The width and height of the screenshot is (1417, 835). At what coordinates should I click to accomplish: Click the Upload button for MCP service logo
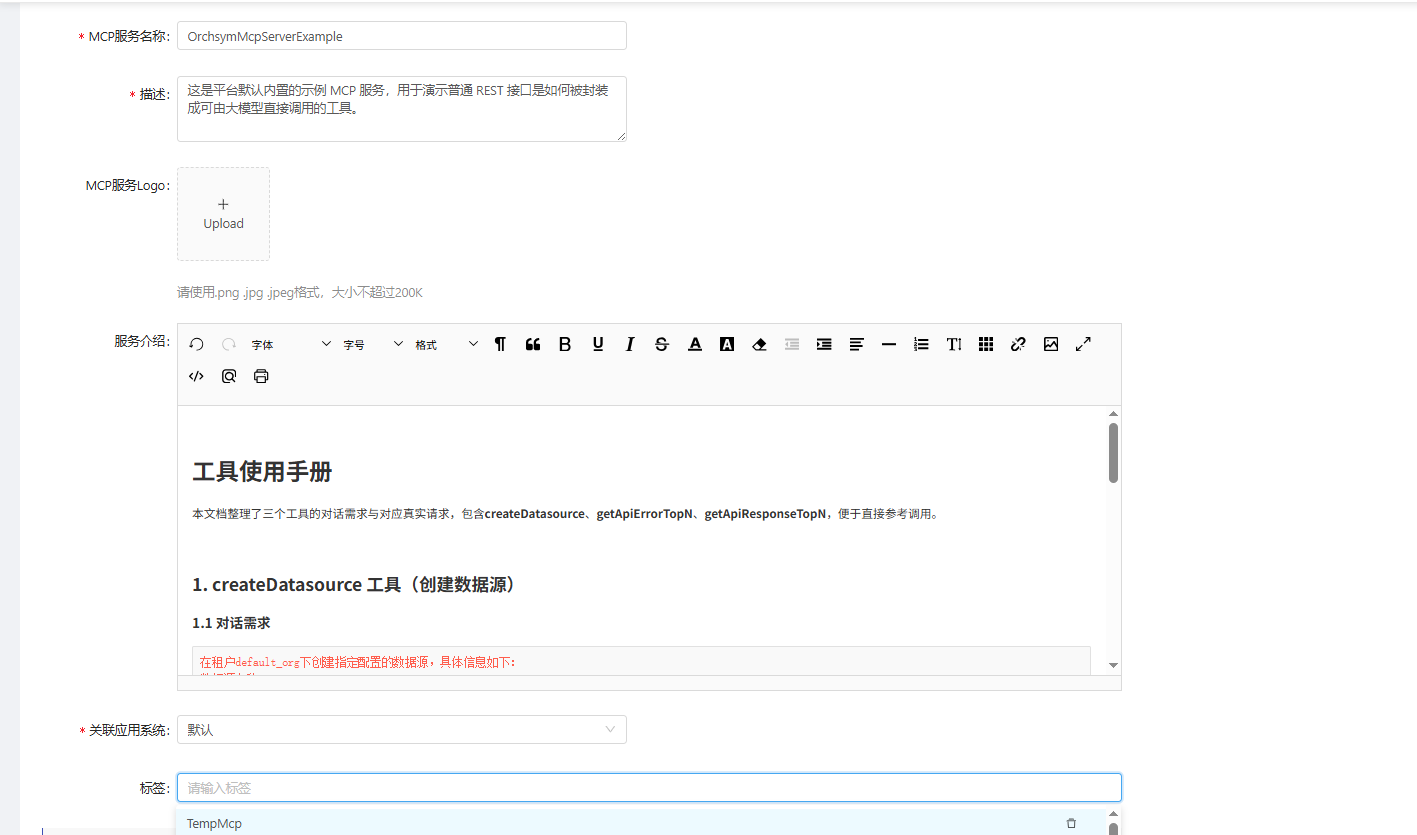coord(223,214)
